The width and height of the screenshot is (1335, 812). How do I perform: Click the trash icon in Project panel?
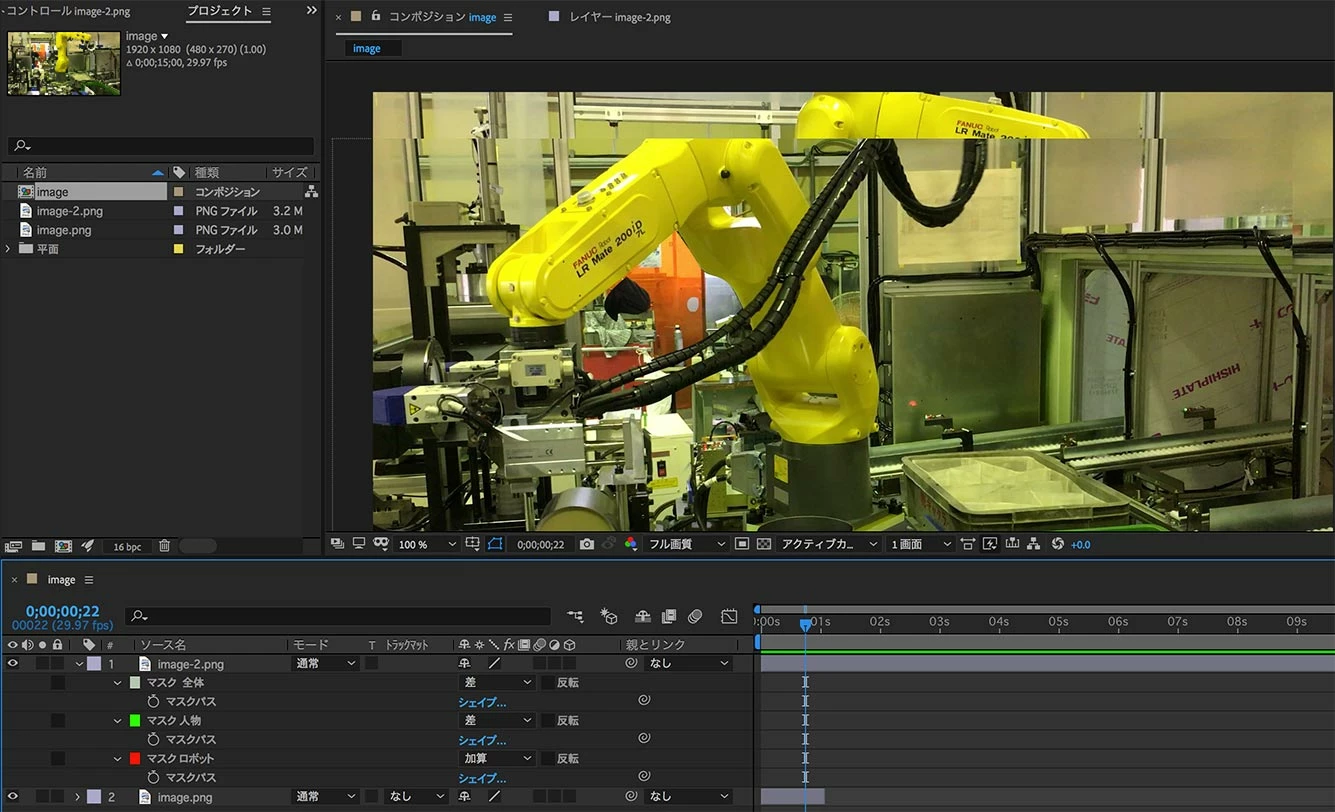pos(165,546)
